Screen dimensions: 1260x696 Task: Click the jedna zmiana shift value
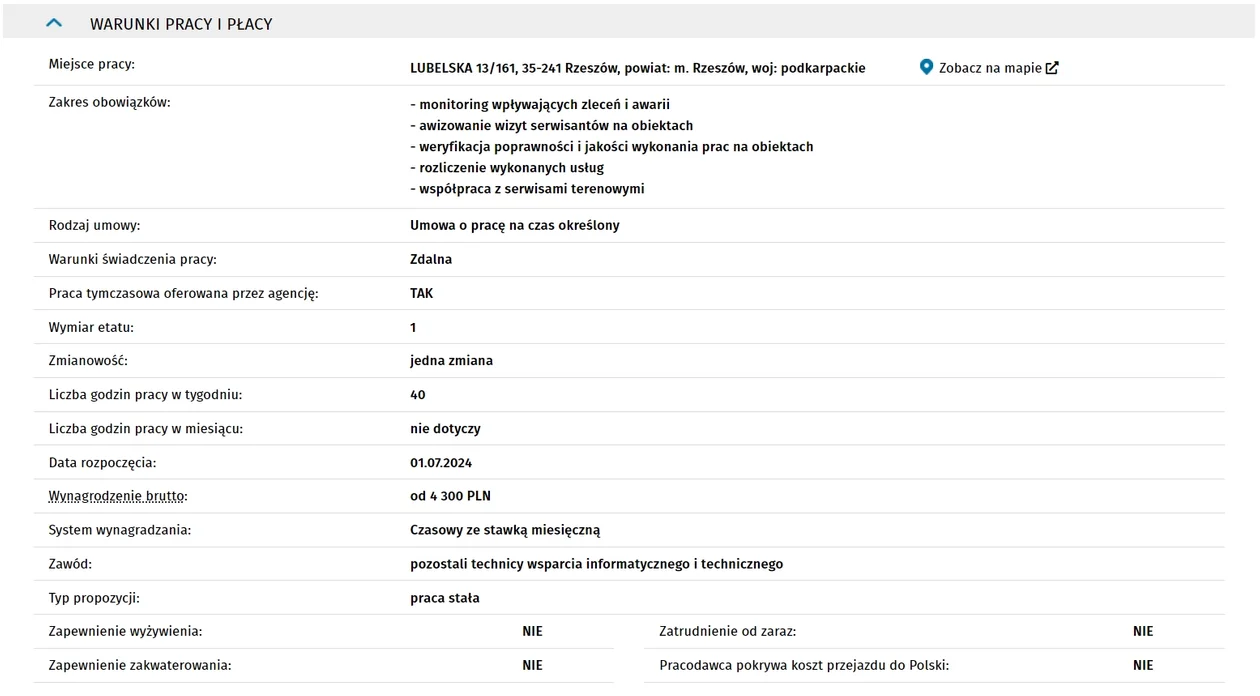tap(451, 360)
